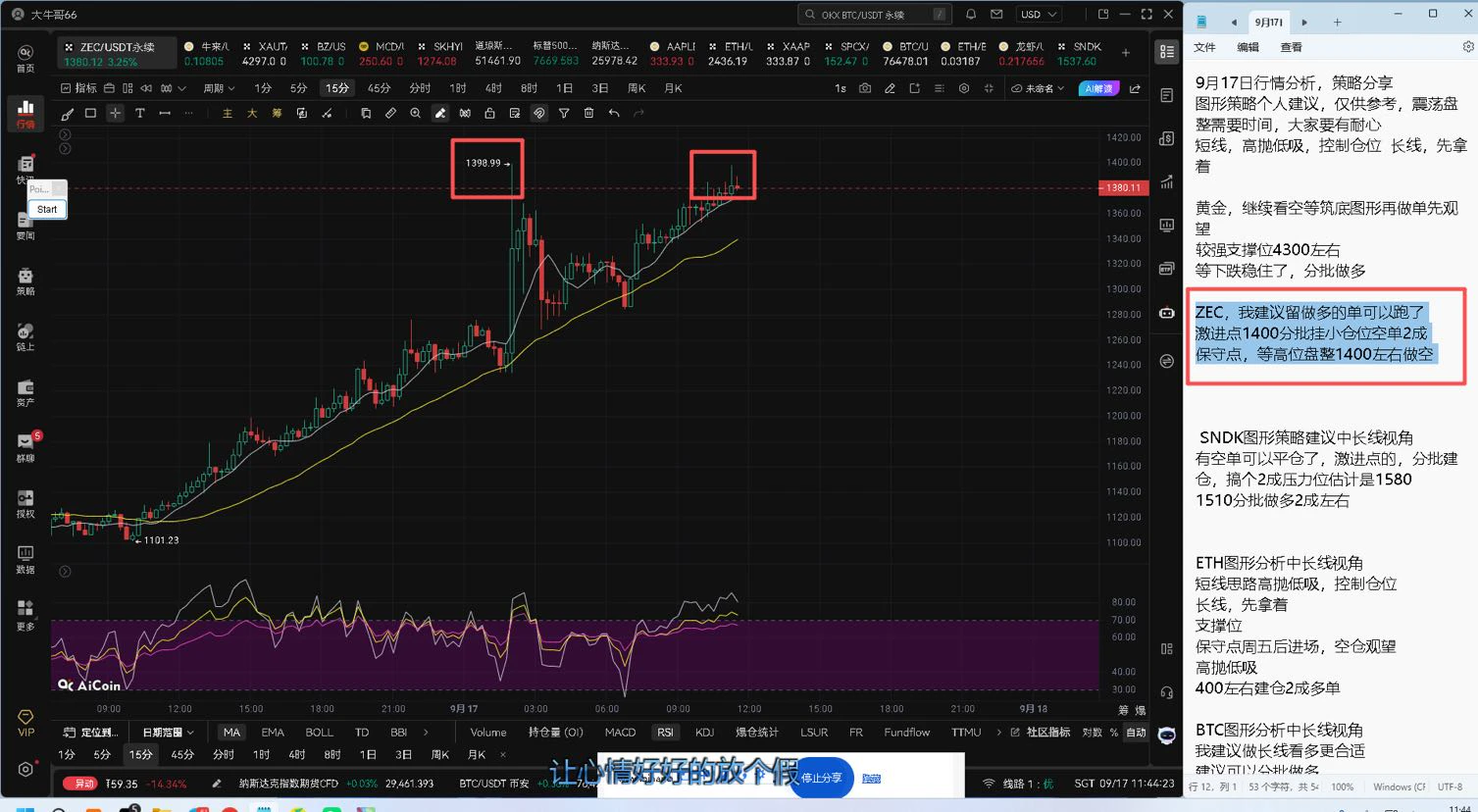Click the AI解读 button
This screenshot has width=1478, height=812.
pos(1098,88)
